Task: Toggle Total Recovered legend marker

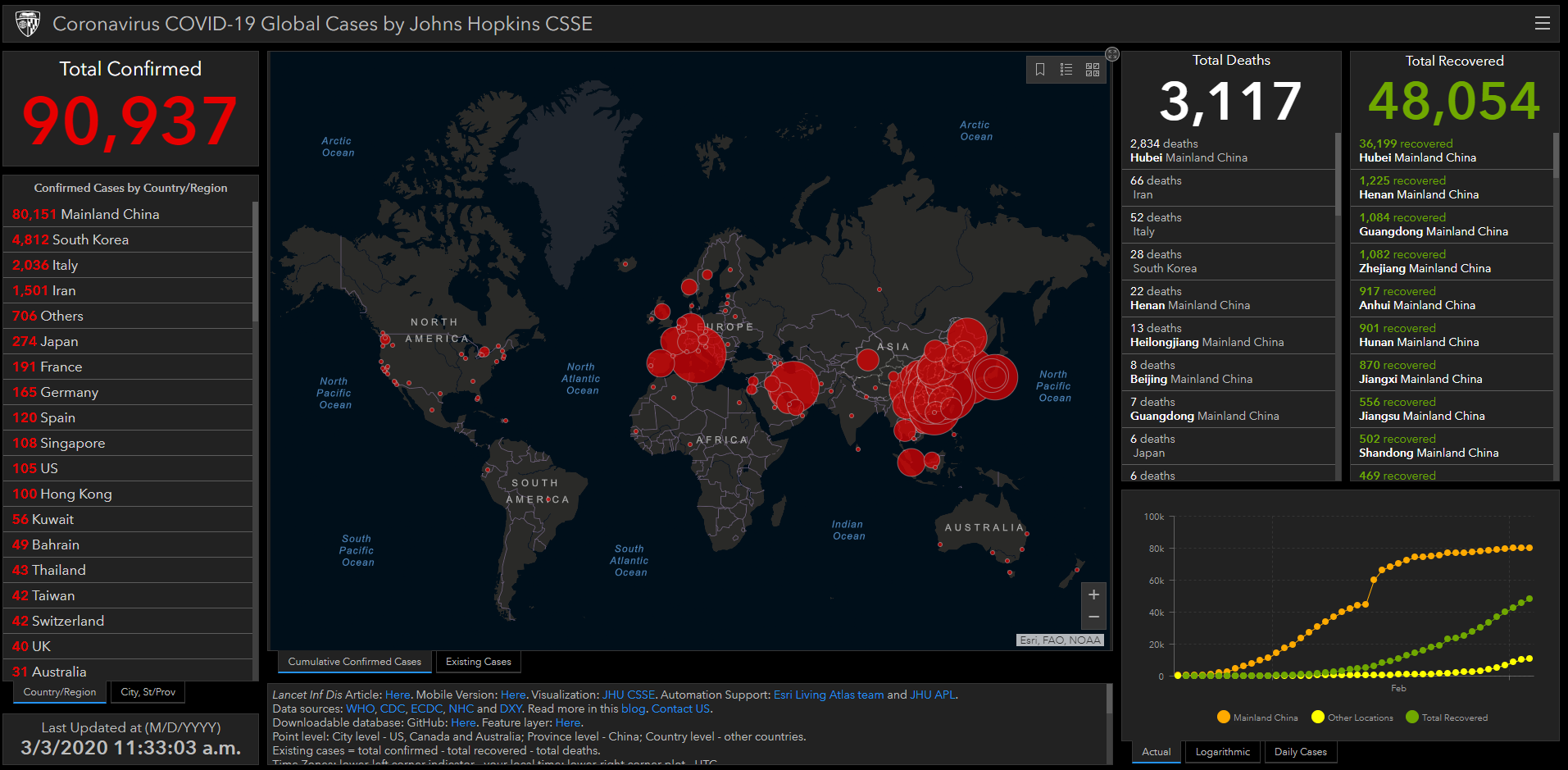Action: coord(1412,717)
